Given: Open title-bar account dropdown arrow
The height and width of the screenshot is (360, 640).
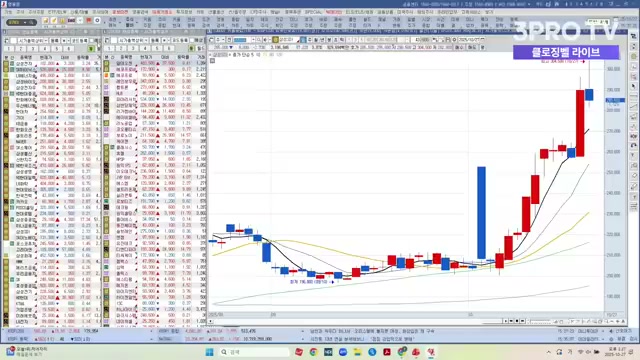Looking at the screenshot, I should [529, 4].
